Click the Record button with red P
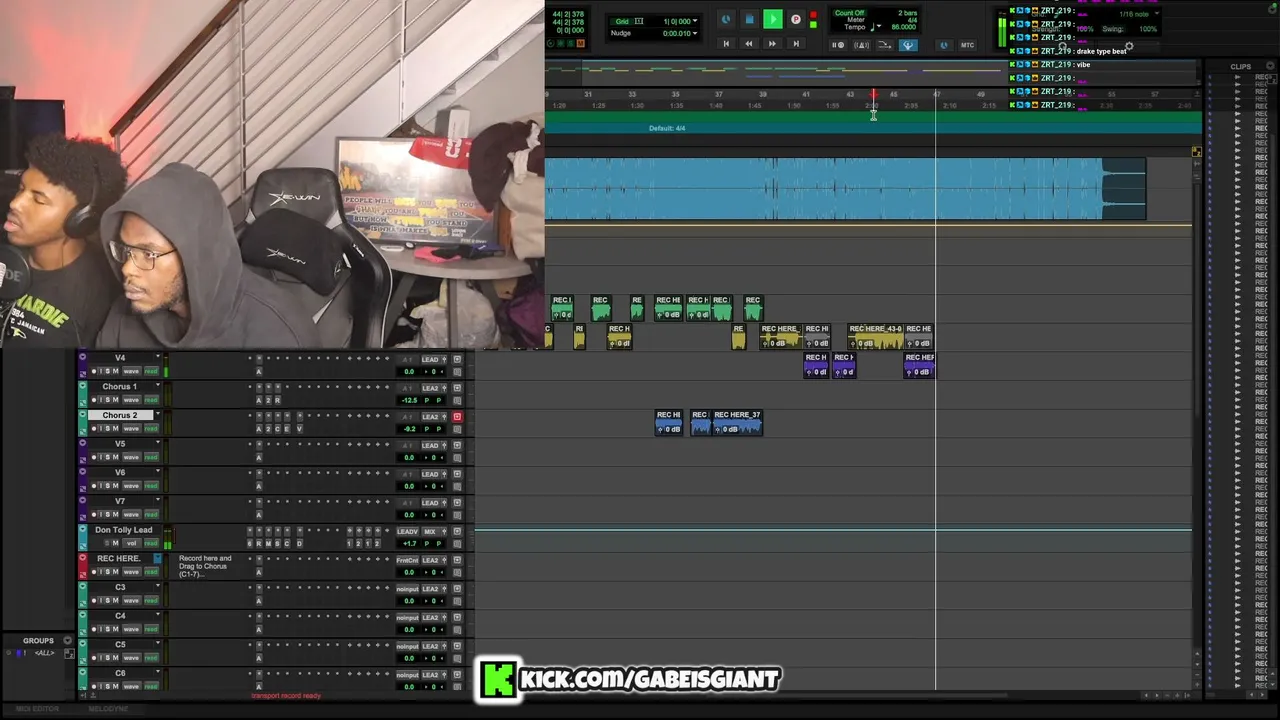 click(796, 19)
